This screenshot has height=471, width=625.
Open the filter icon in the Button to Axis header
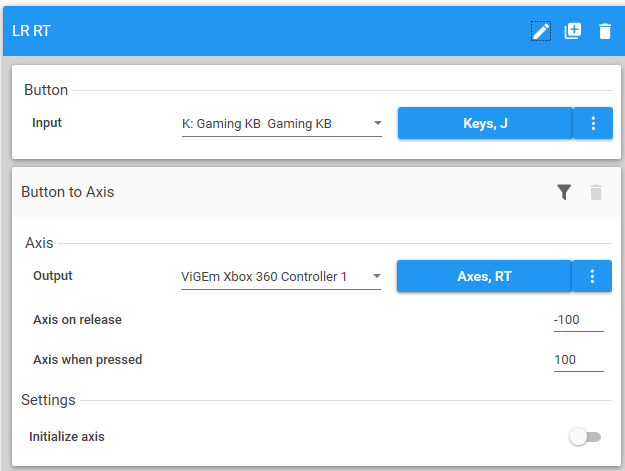pos(564,192)
